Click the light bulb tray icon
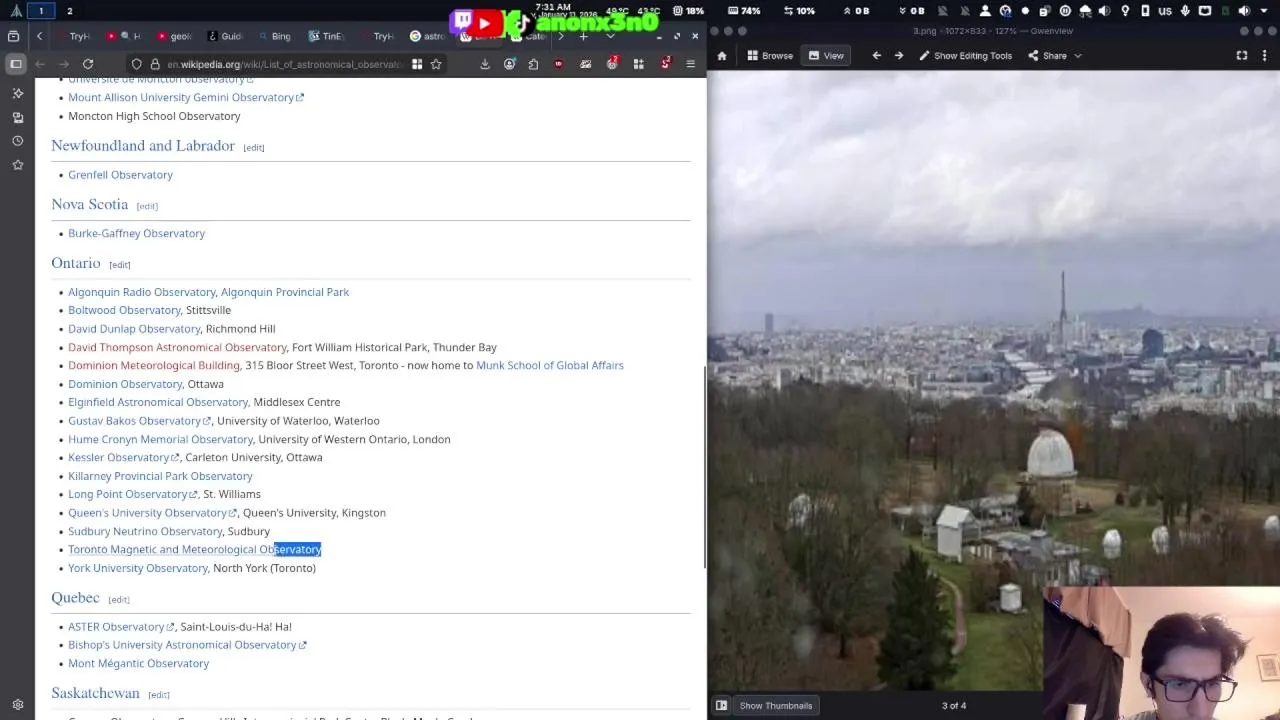 [1125, 11]
